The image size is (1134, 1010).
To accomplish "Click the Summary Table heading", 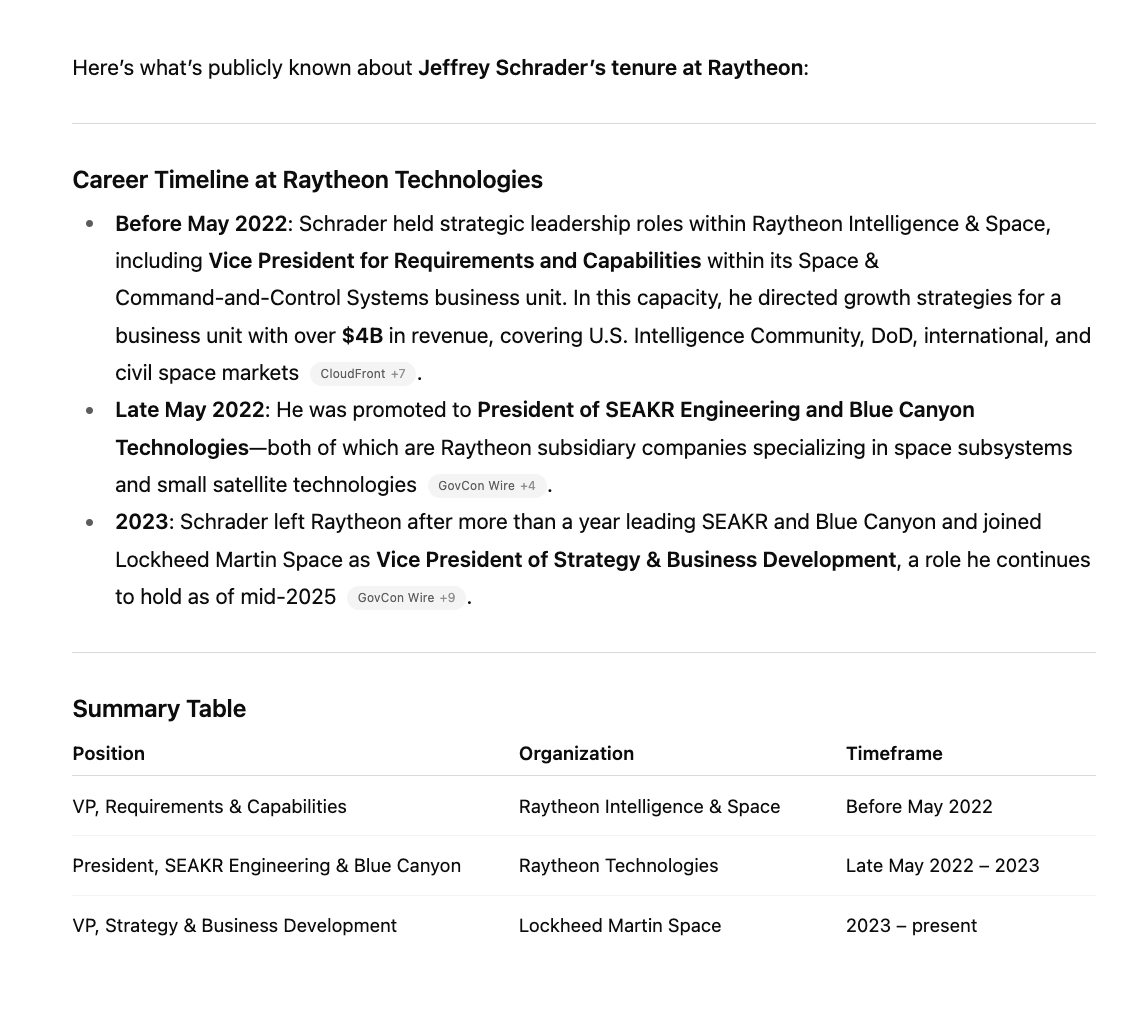I will pyautogui.click(x=159, y=709).
